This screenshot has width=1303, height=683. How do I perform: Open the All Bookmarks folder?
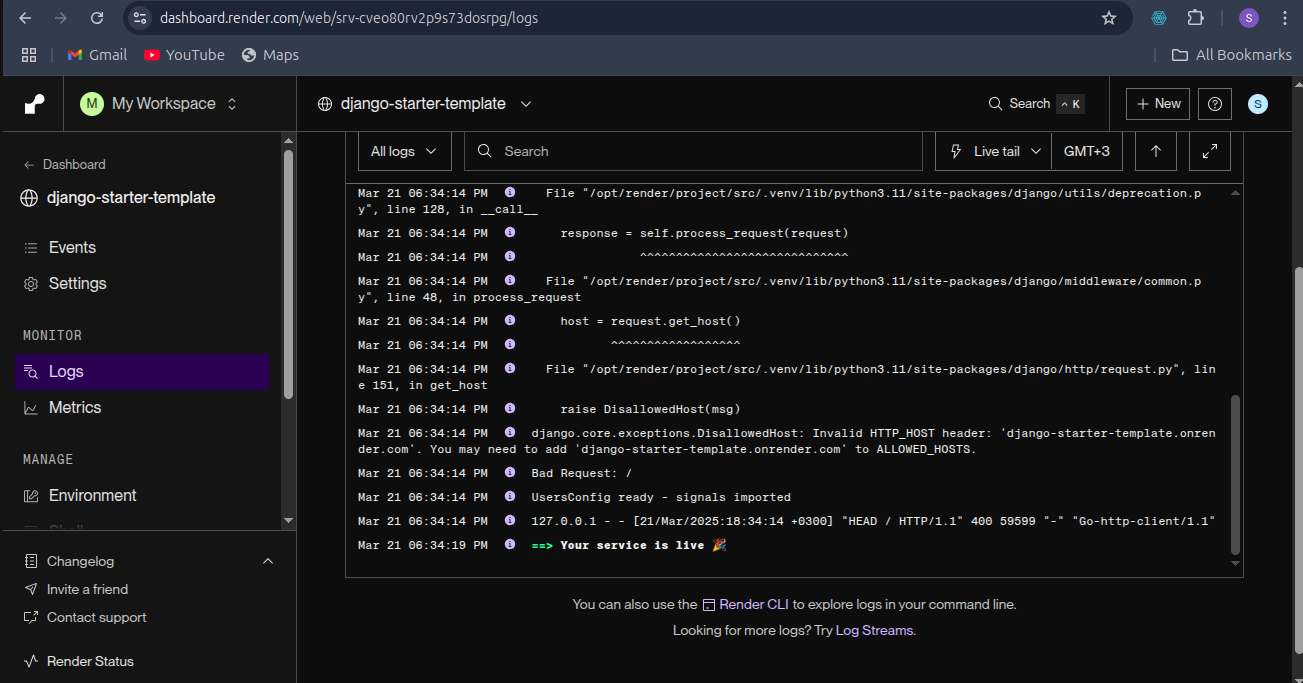click(x=1232, y=55)
